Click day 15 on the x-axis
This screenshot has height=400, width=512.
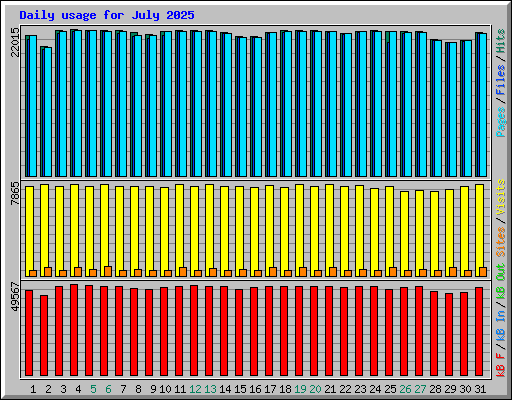[x=240, y=389]
